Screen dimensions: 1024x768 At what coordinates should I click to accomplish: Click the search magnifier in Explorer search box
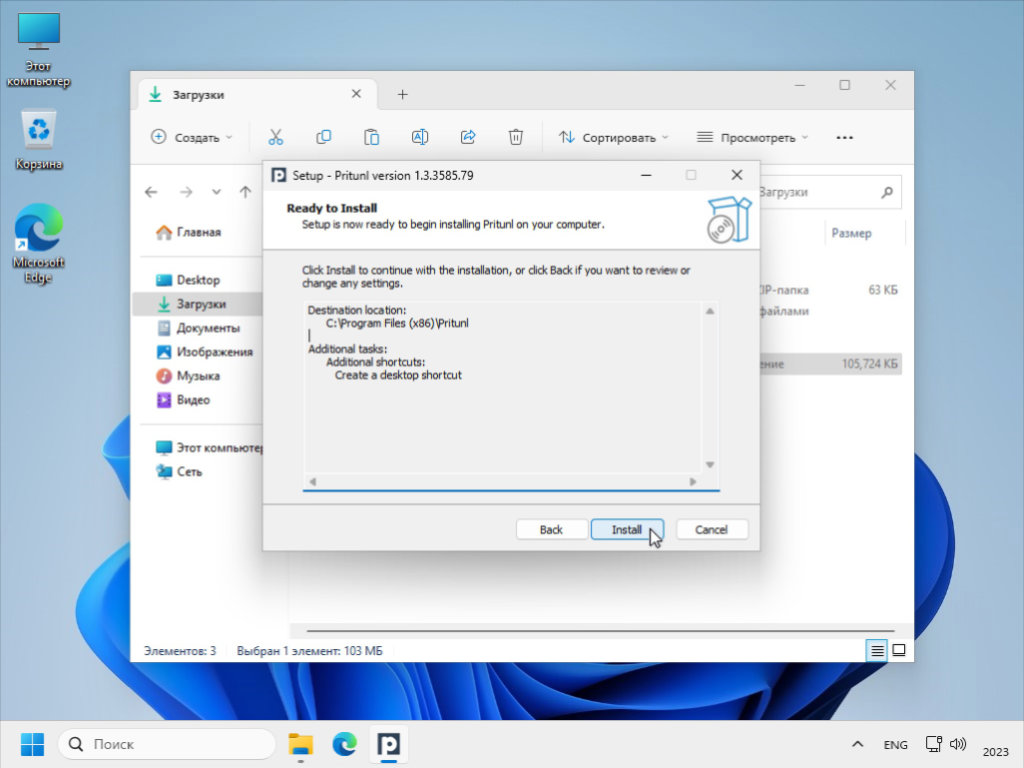coord(887,192)
